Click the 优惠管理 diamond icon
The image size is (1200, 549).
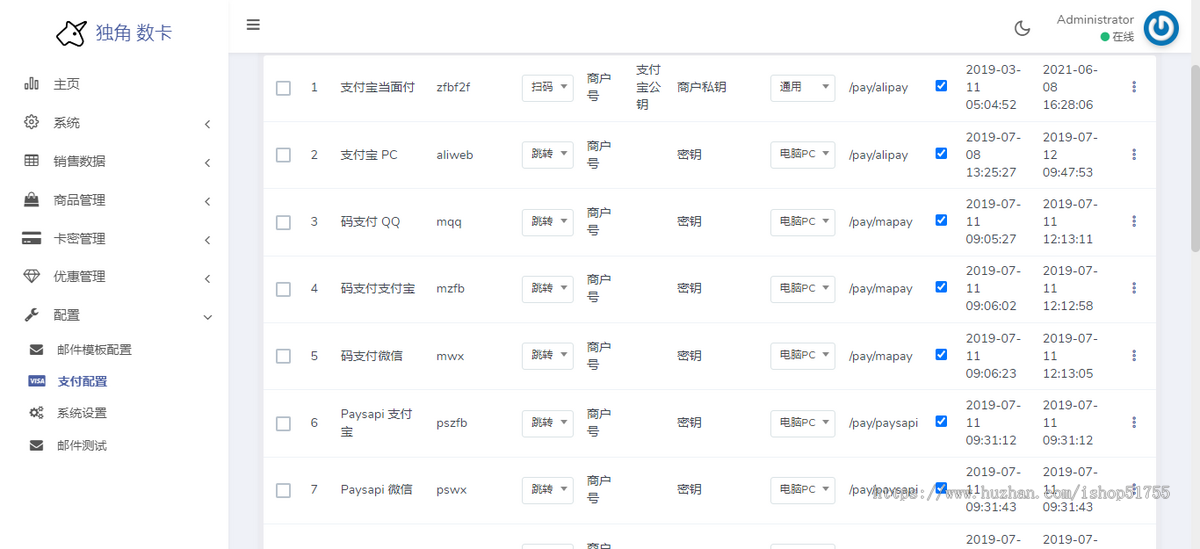pos(32,277)
